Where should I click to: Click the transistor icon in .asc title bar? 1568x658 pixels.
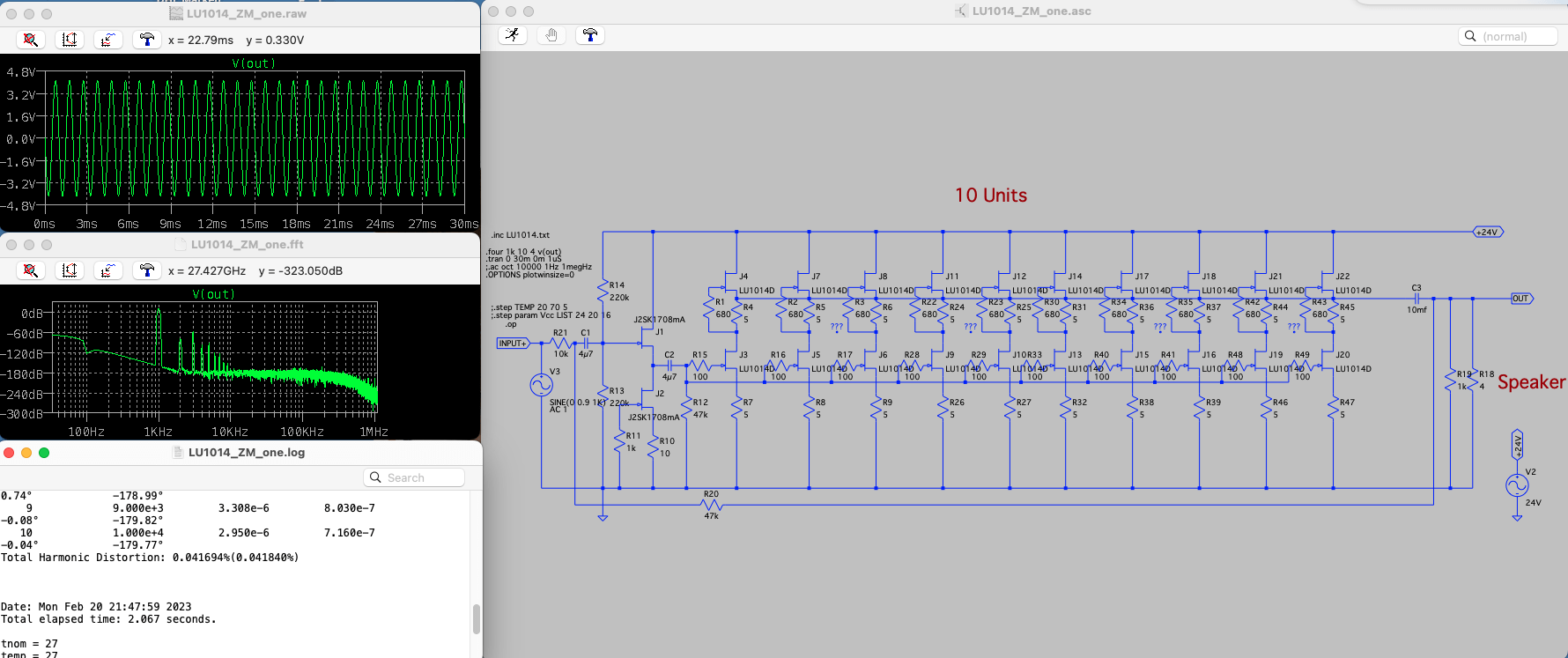(961, 11)
